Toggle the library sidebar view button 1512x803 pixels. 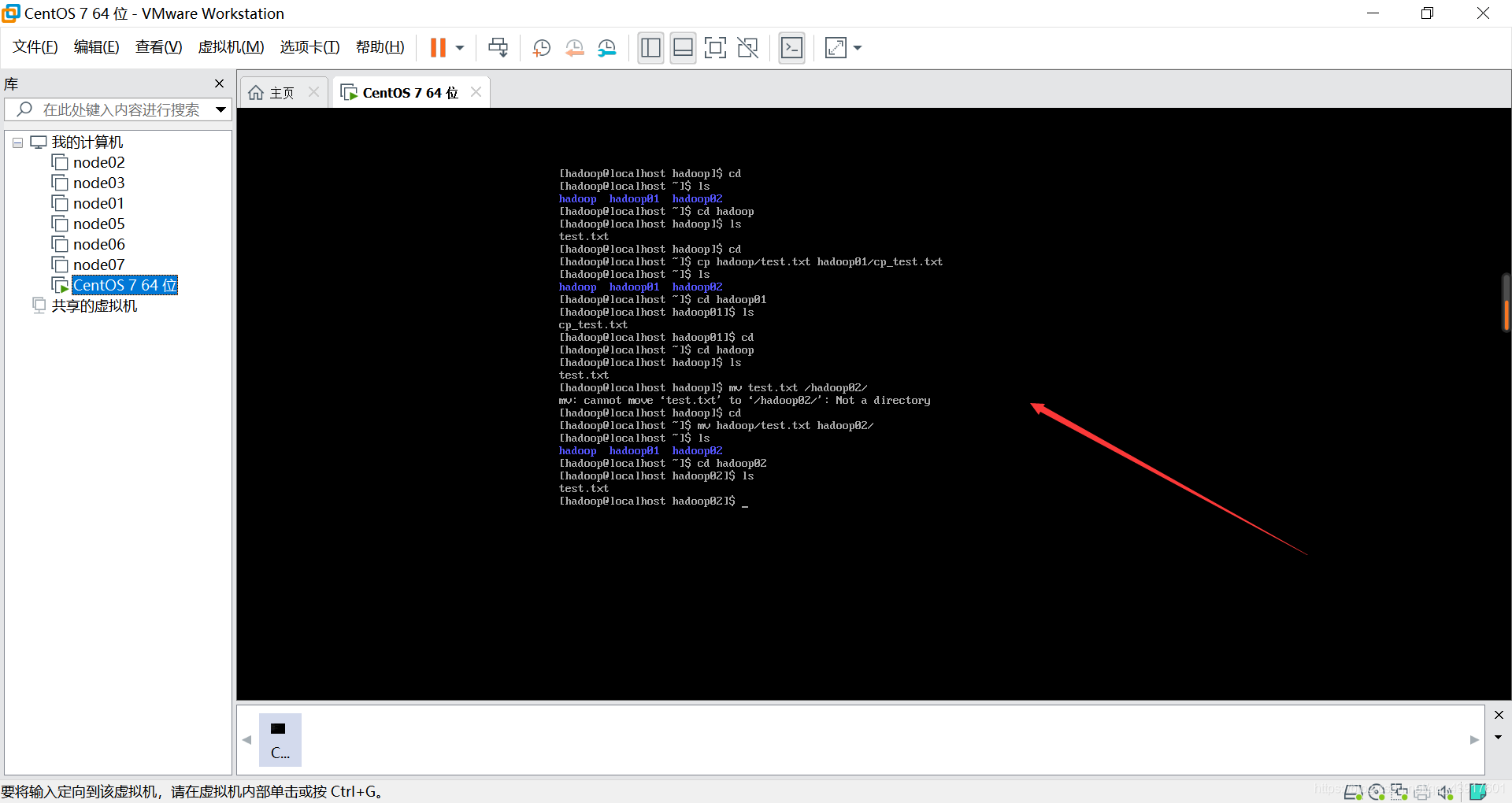(650, 48)
